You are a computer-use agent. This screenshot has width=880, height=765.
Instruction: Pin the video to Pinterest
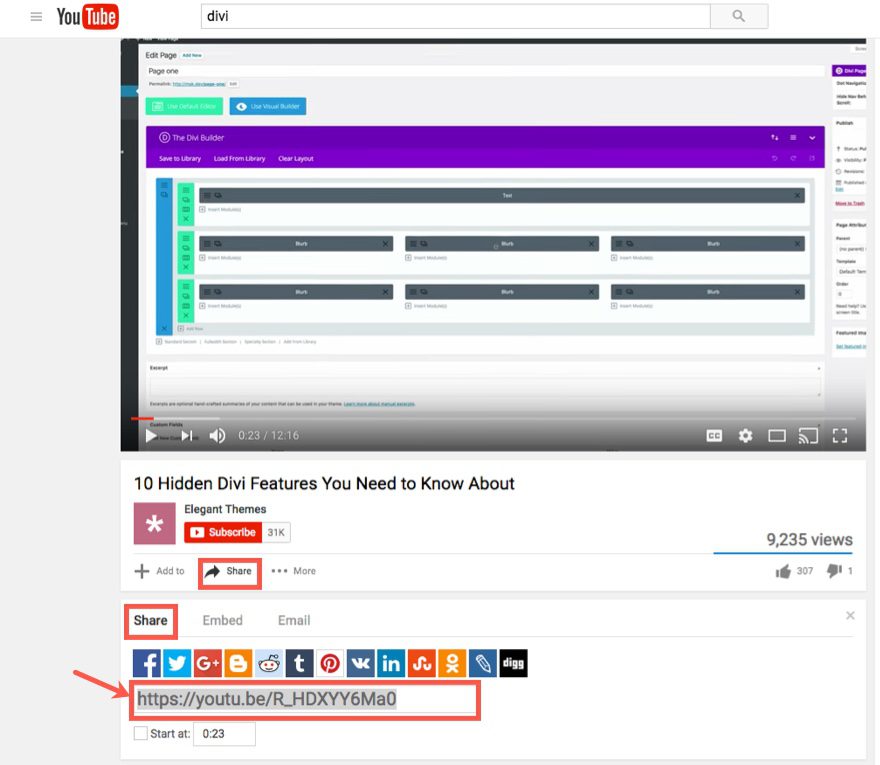click(x=330, y=662)
